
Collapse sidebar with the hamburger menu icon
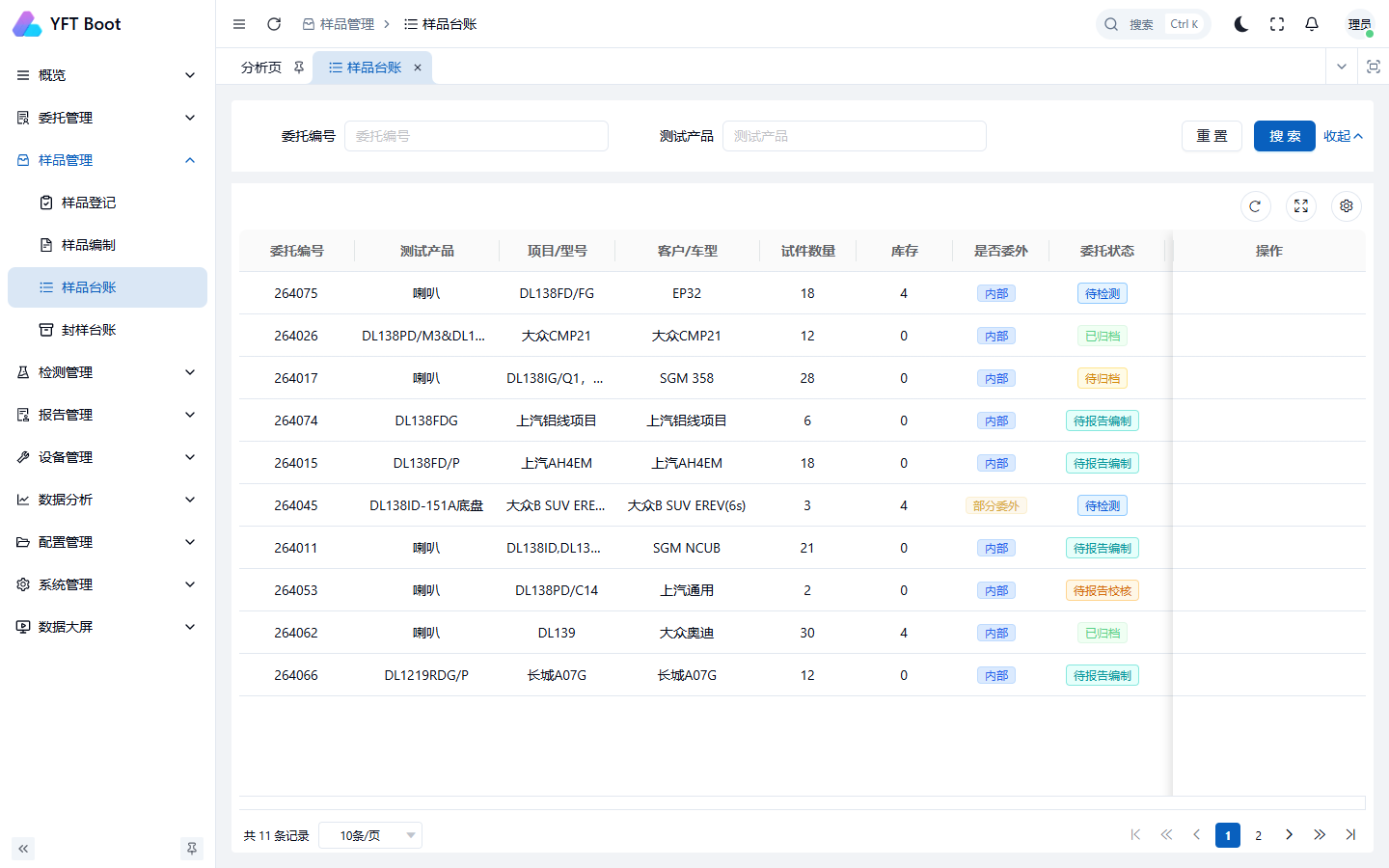tap(239, 24)
